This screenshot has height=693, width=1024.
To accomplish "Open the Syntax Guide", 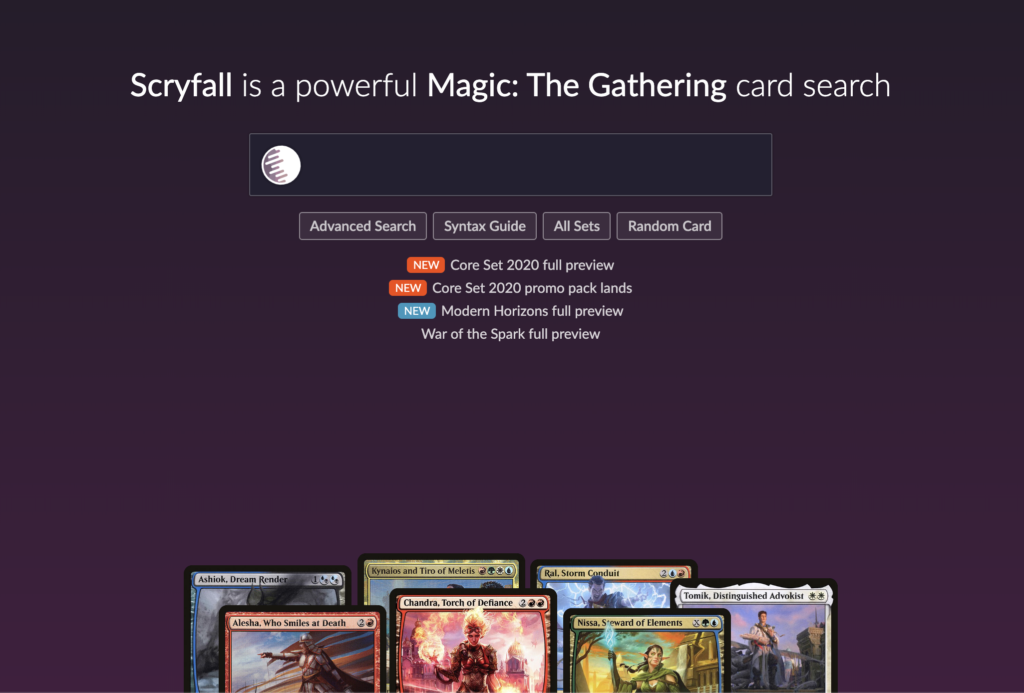I will 485,226.
